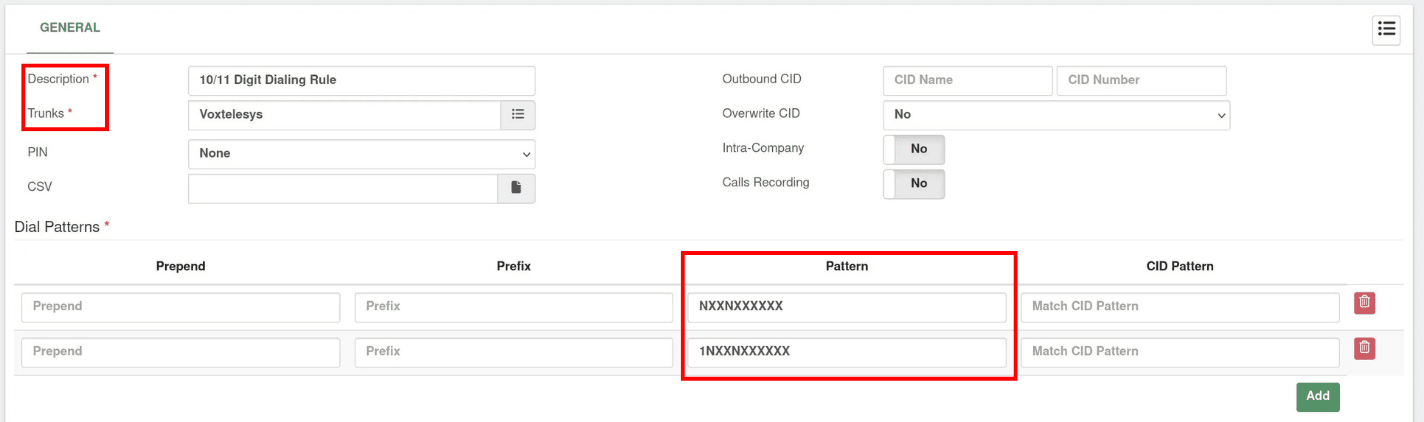1424x422 pixels.
Task: Delete the NXXNXXXXXX pattern row
Action: click(1365, 303)
